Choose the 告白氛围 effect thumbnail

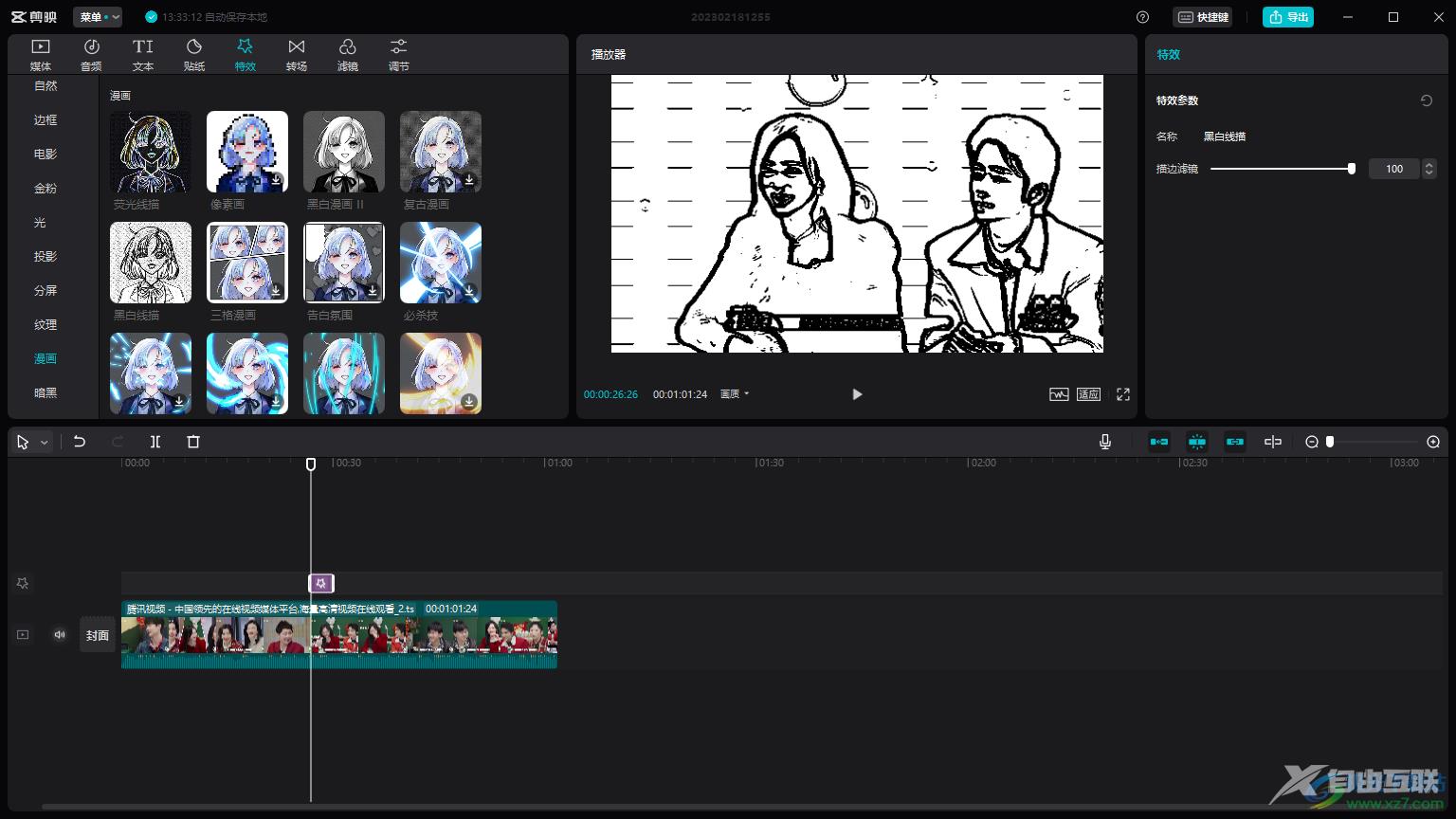pyautogui.click(x=344, y=263)
